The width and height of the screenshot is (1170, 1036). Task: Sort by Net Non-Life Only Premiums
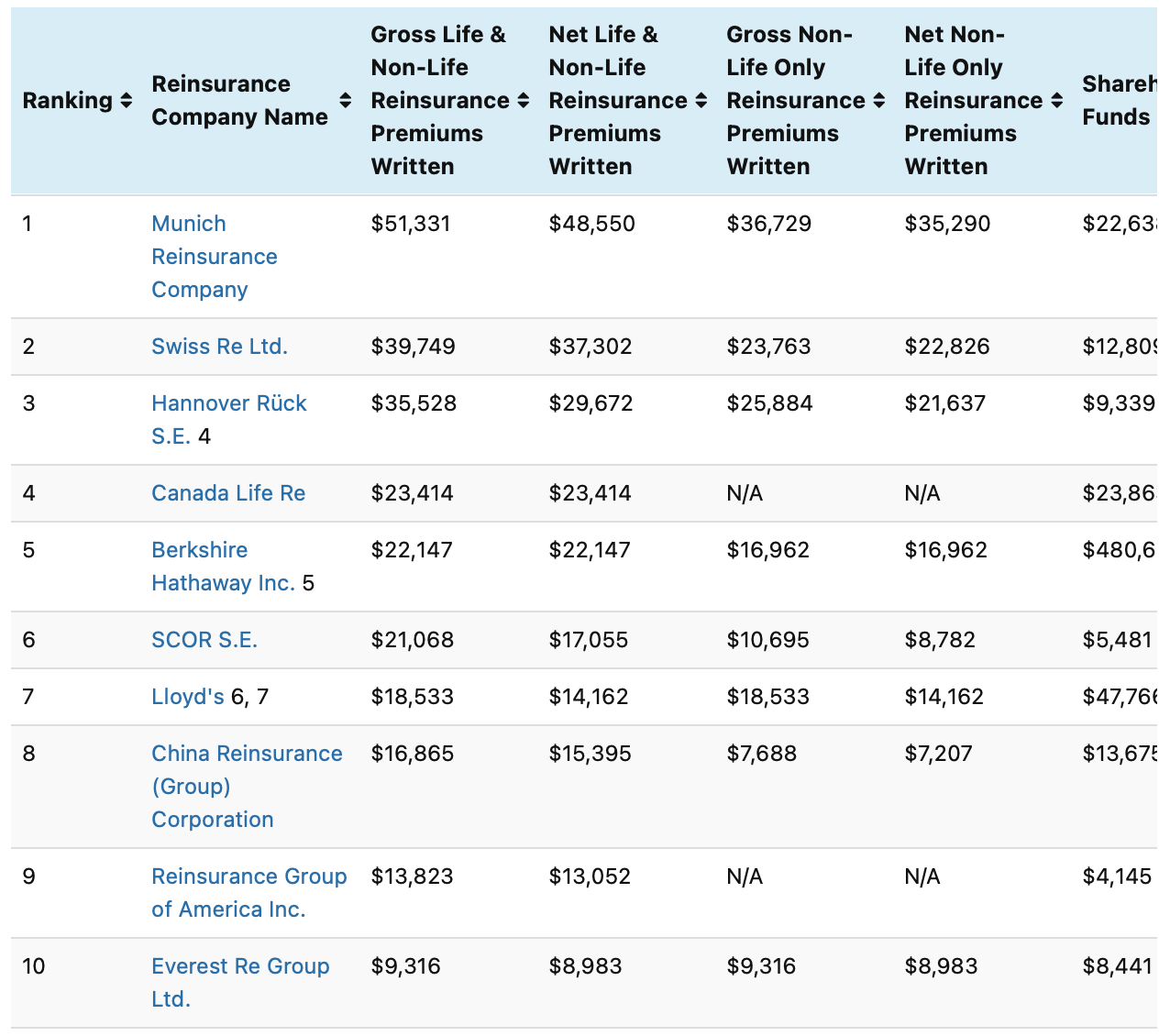coord(1057,101)
